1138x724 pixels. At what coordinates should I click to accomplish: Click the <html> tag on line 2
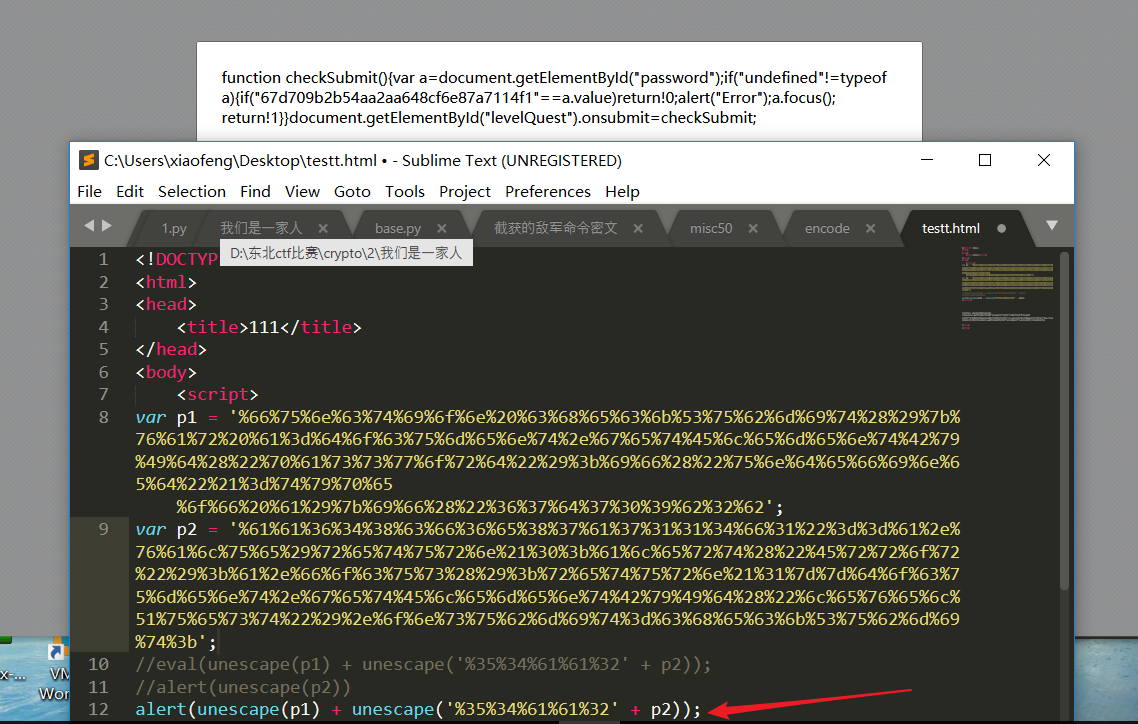[165, 282]
